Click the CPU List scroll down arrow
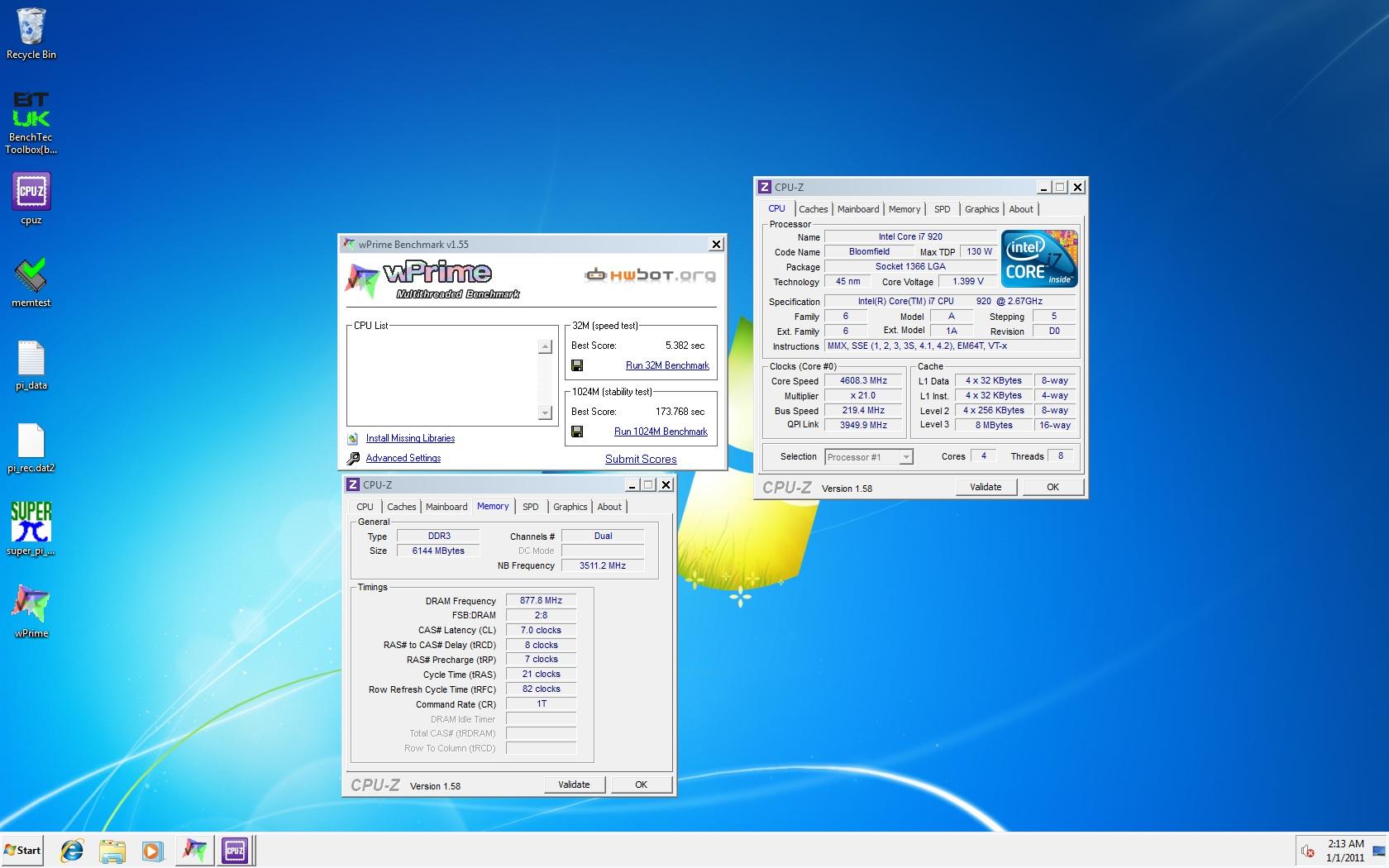The width and height of the screenshot is (1389, 868). [x=545, y=413]
